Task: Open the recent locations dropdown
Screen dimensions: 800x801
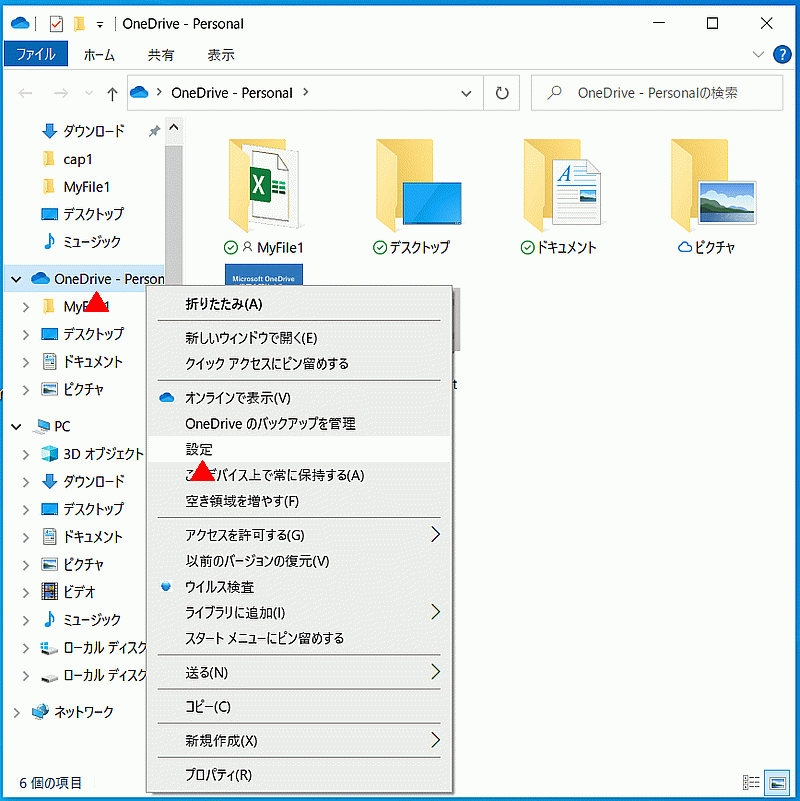Action: (89, 93)
